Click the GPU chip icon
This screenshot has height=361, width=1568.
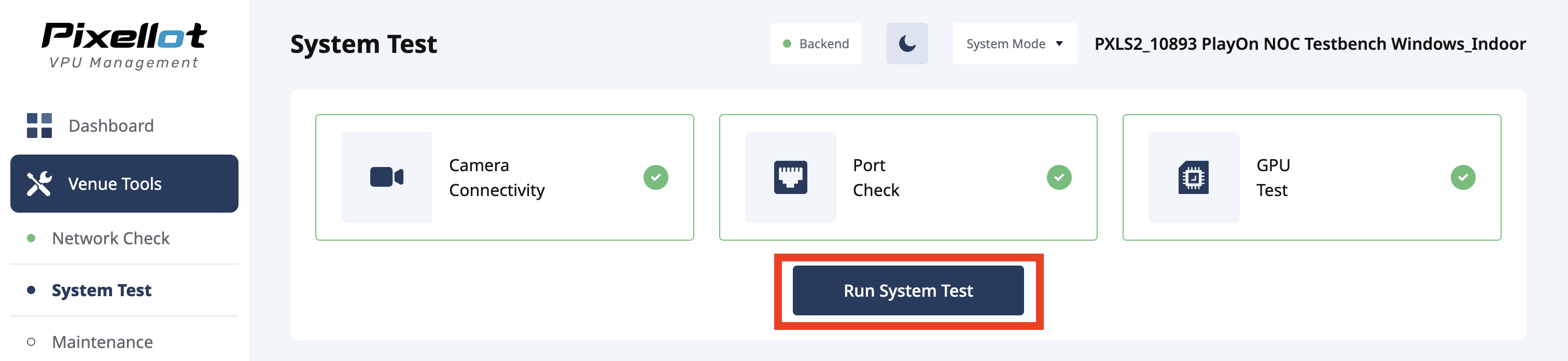(1193, 177)
